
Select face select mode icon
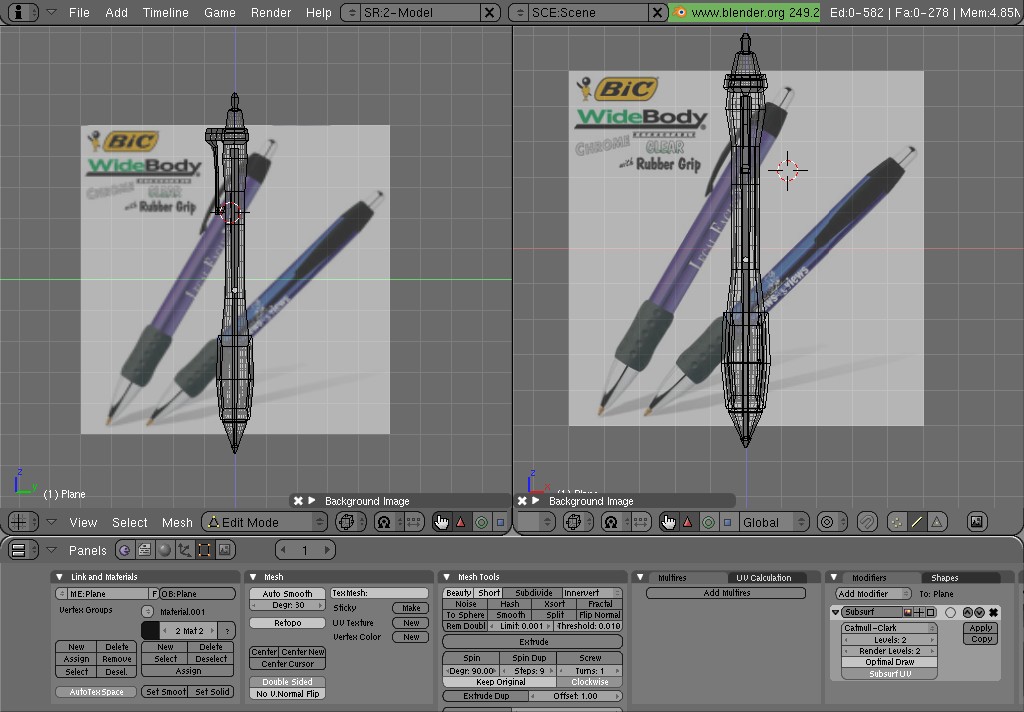pos(936,522)
